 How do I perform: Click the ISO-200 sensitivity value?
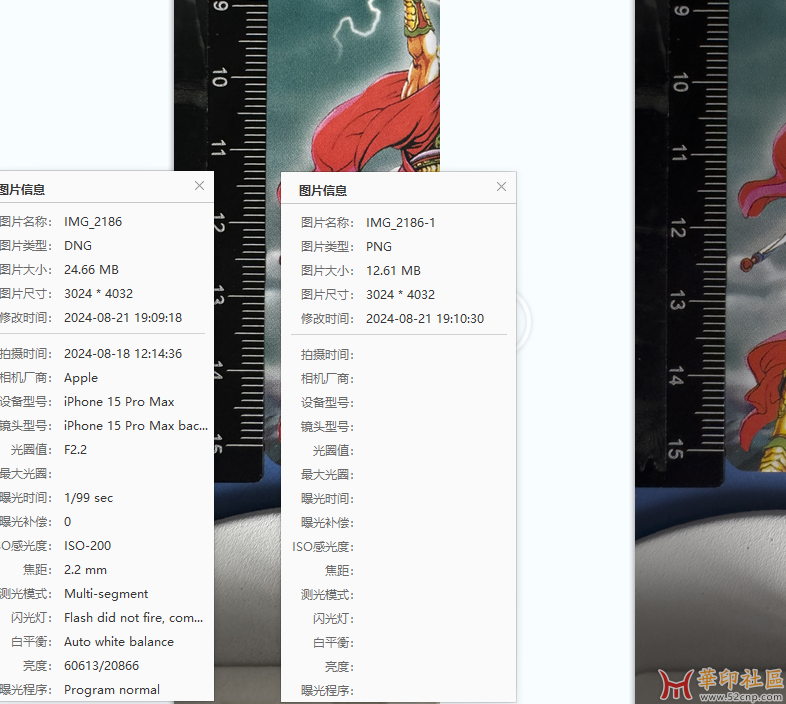pyautogui.click(x=87, y=546)
